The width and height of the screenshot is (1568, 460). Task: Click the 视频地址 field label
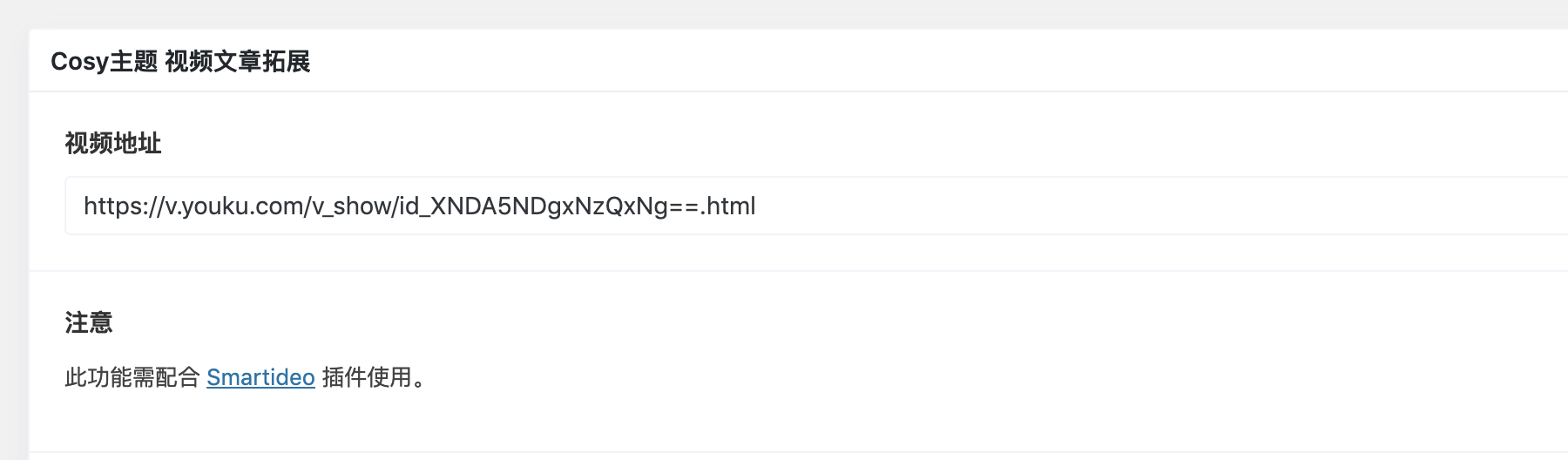point(113,143)
